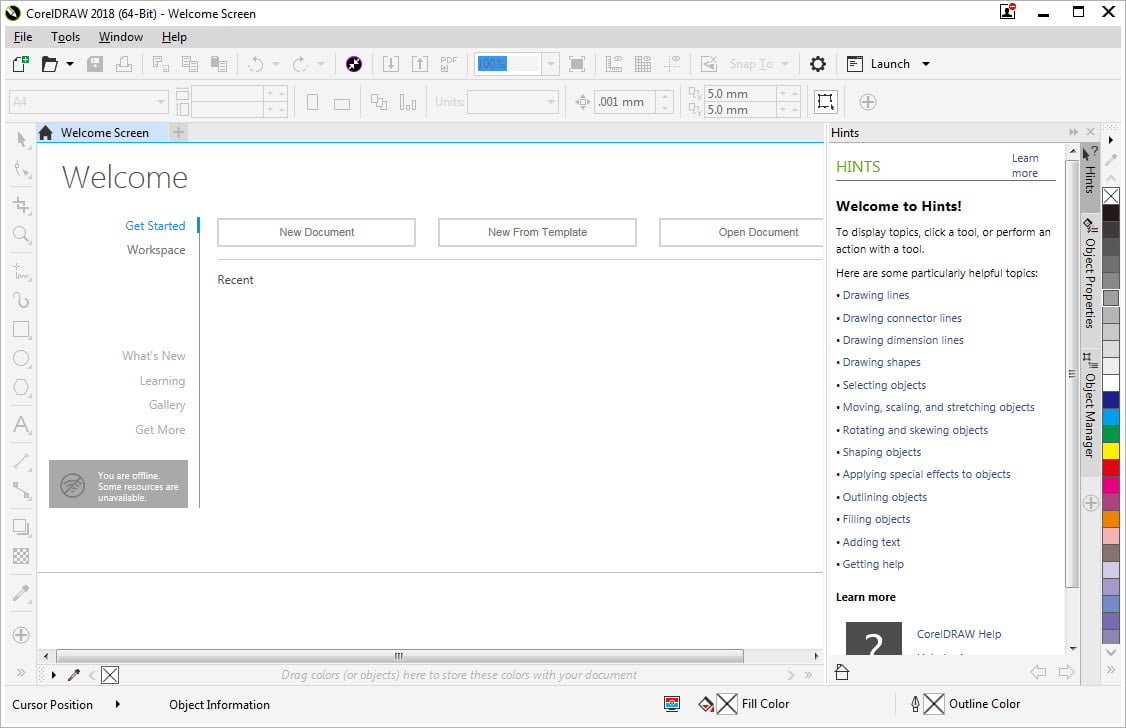The image size is (1126, 728).
Task: Click the home icon on Welcome tab
Action: coord(46,133)
